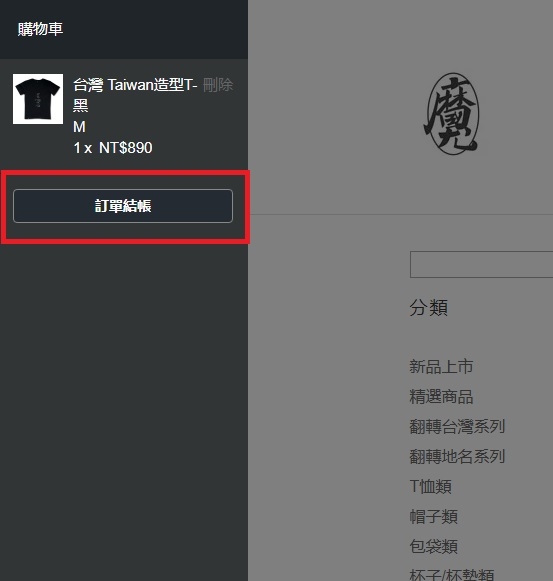Image resolution: width=553 pixels, height=581 pixels.
Task: Click the black T-shirt product thumbnail
Action: tap(38, 99)
